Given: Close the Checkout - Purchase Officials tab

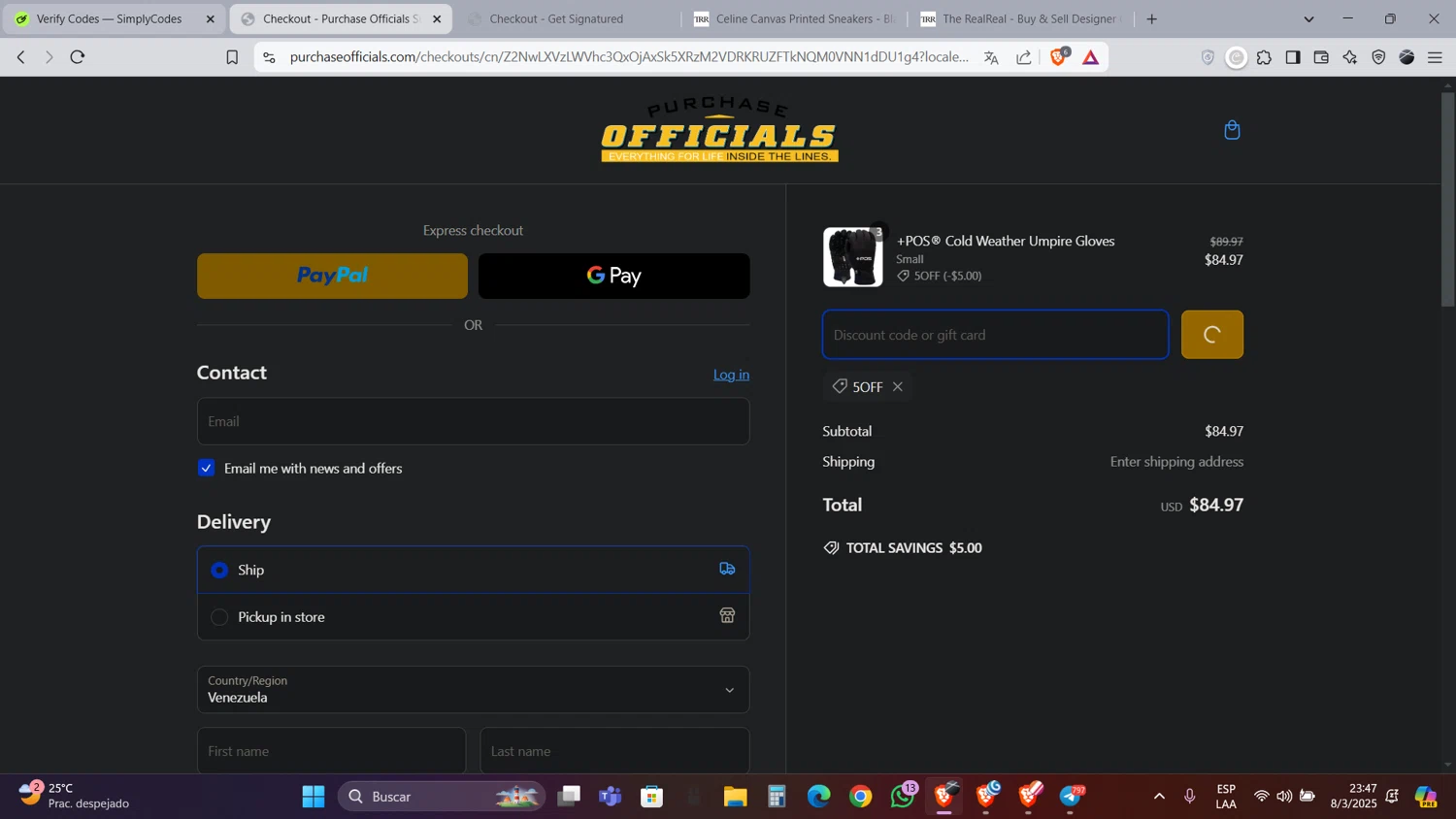Looking at the screenshot, I should pyautogui.click(x=437, y=18).
